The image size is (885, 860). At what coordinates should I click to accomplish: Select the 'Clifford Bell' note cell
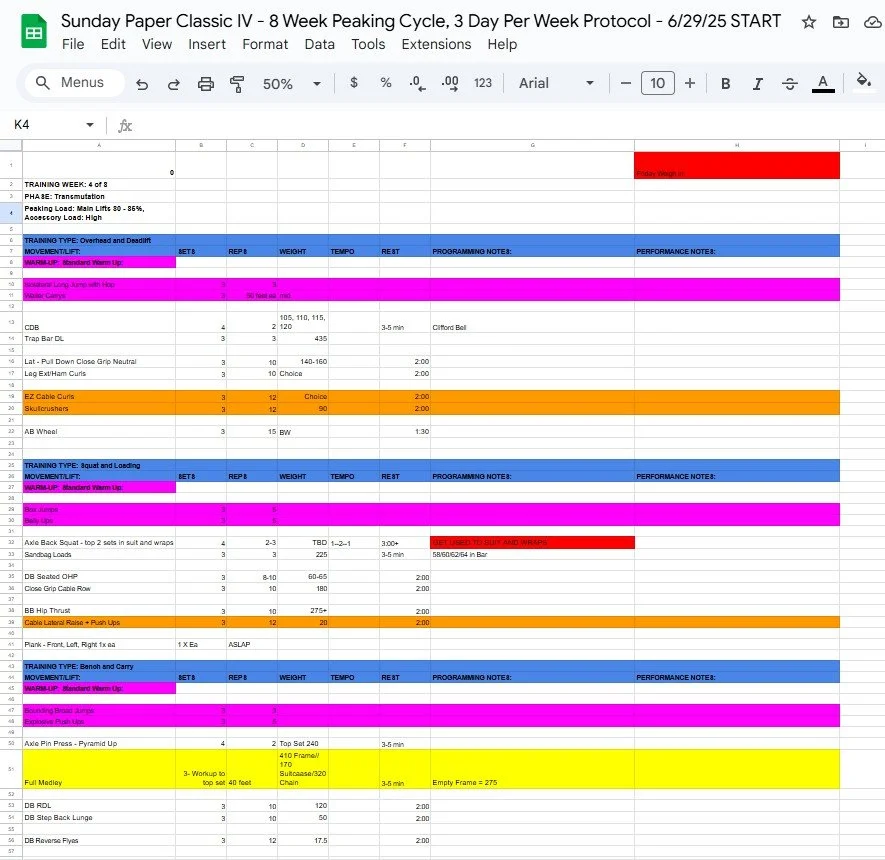point(532,322)
